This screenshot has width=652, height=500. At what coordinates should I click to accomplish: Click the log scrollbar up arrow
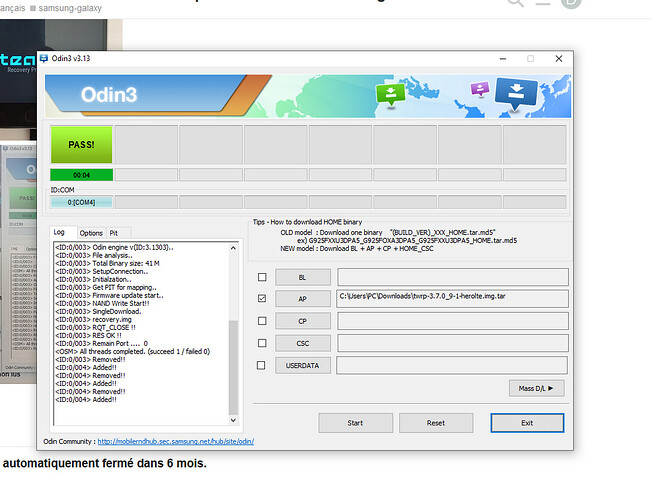click(x=233, y=248)
